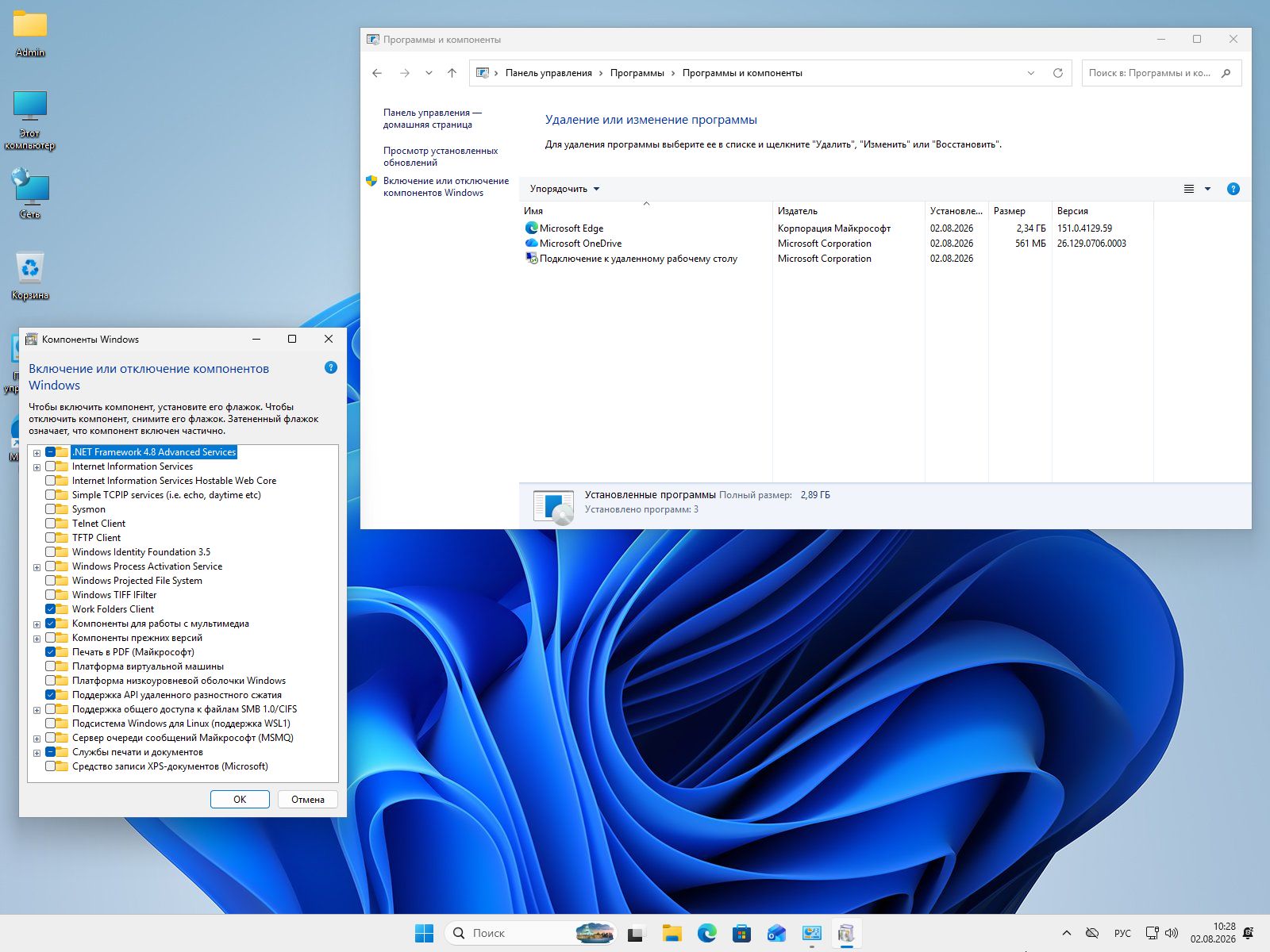1270x952 pixels.
Task: Expand Сервер очереди сообщений (MSMQ) node
Action: (x=37, y=739)
